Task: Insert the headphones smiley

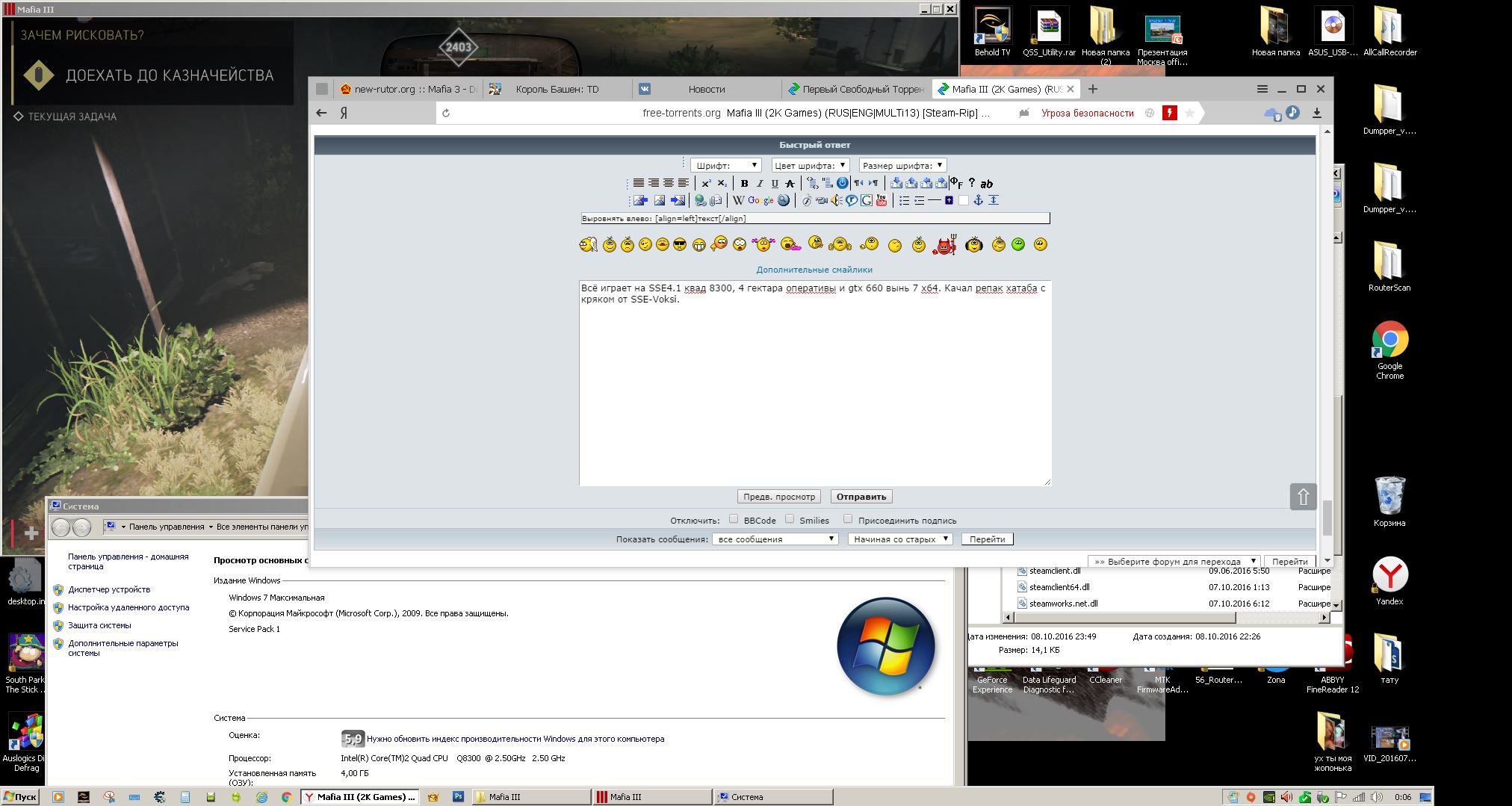Action: click(x=973, y=244)
